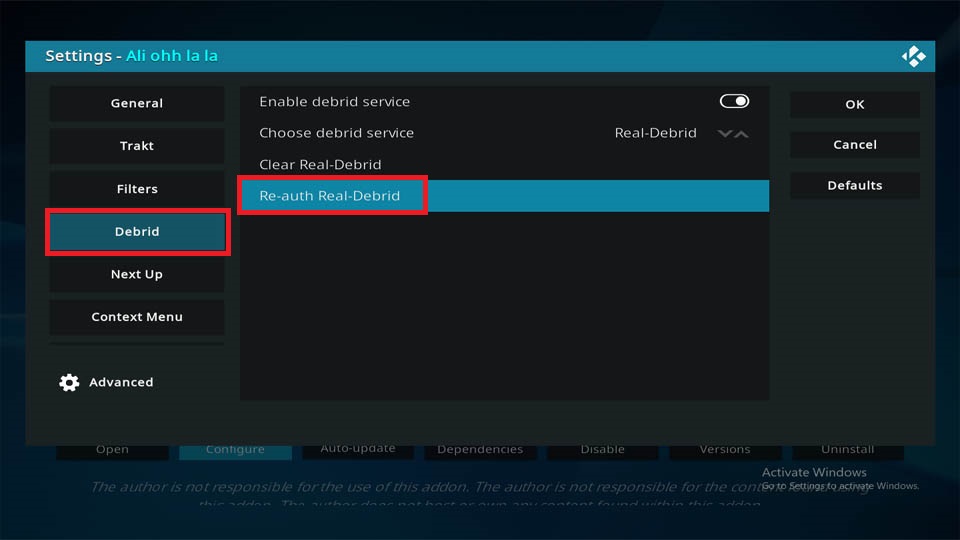Viewport: 960px width, 540px height.
Task: Open the General settings category
Action: [137, 103]
